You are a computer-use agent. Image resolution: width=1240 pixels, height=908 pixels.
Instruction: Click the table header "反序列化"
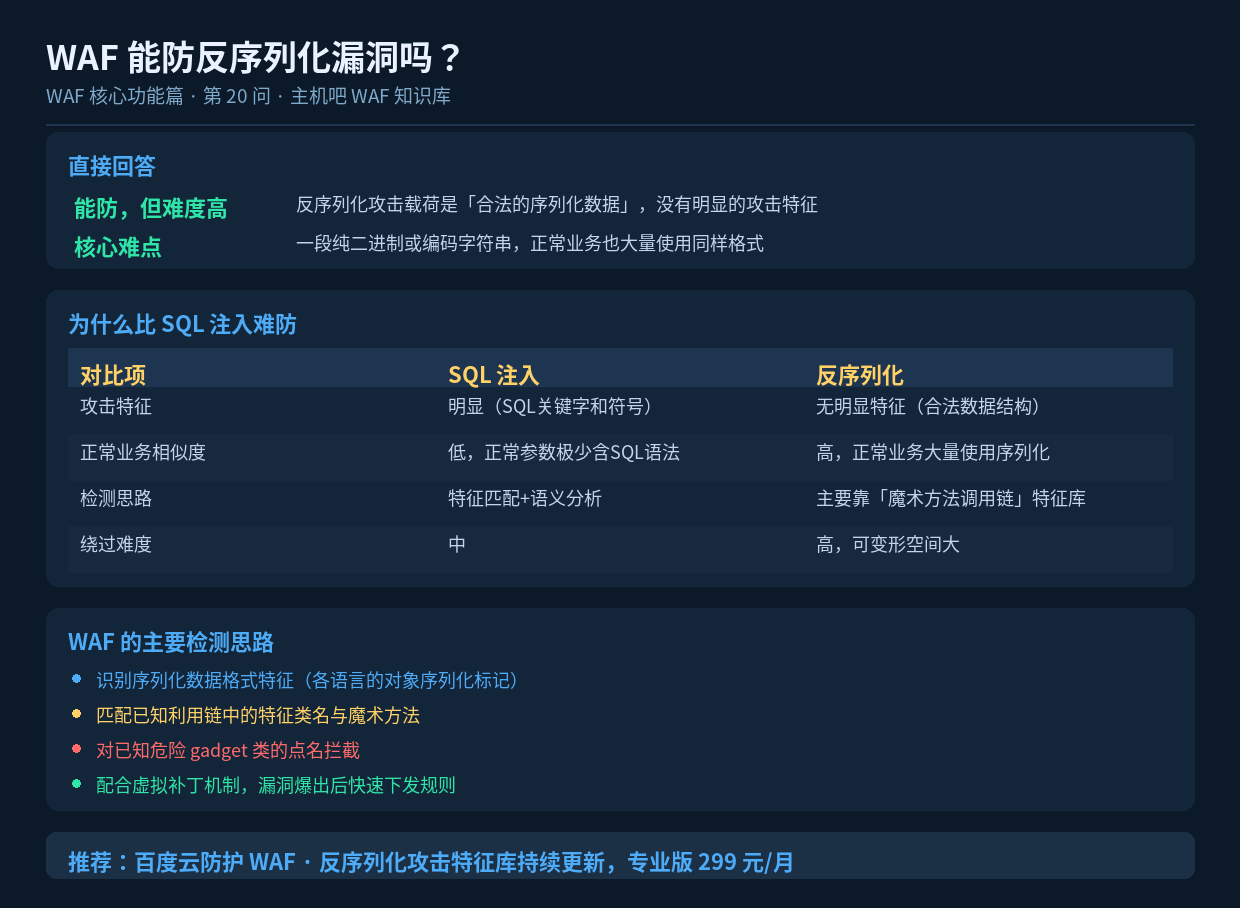pos(860,375)
